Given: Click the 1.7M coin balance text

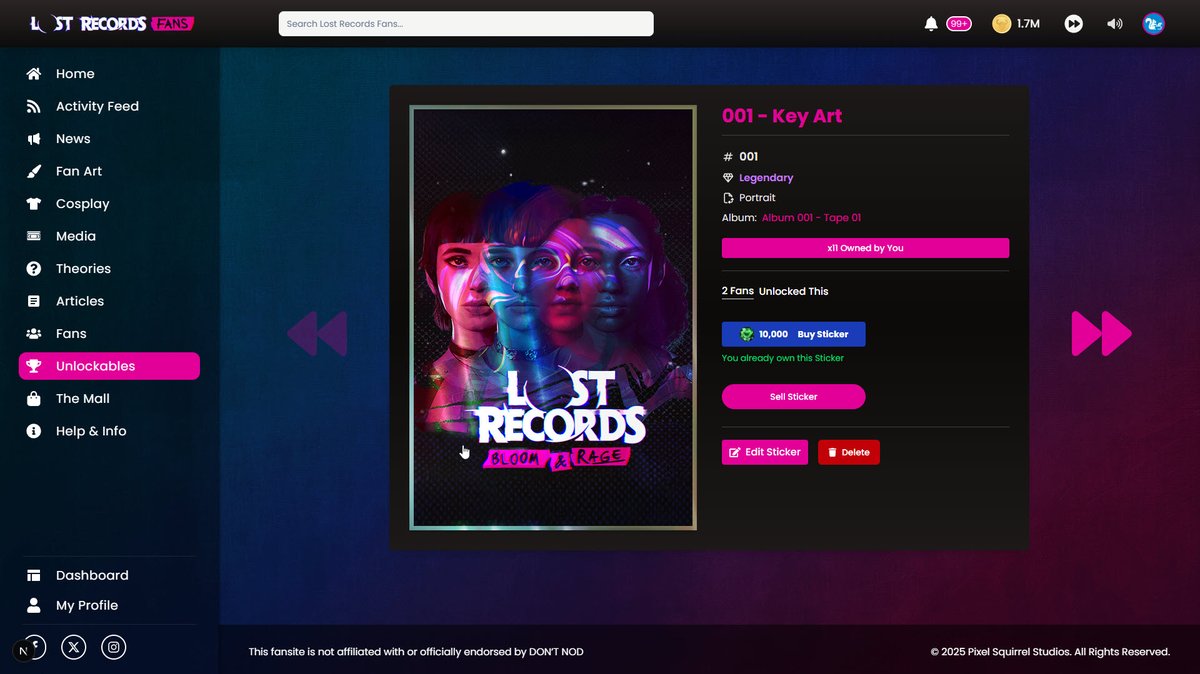Looking at the screenshot, I should pyautogui.click(x=1028, y=24).
